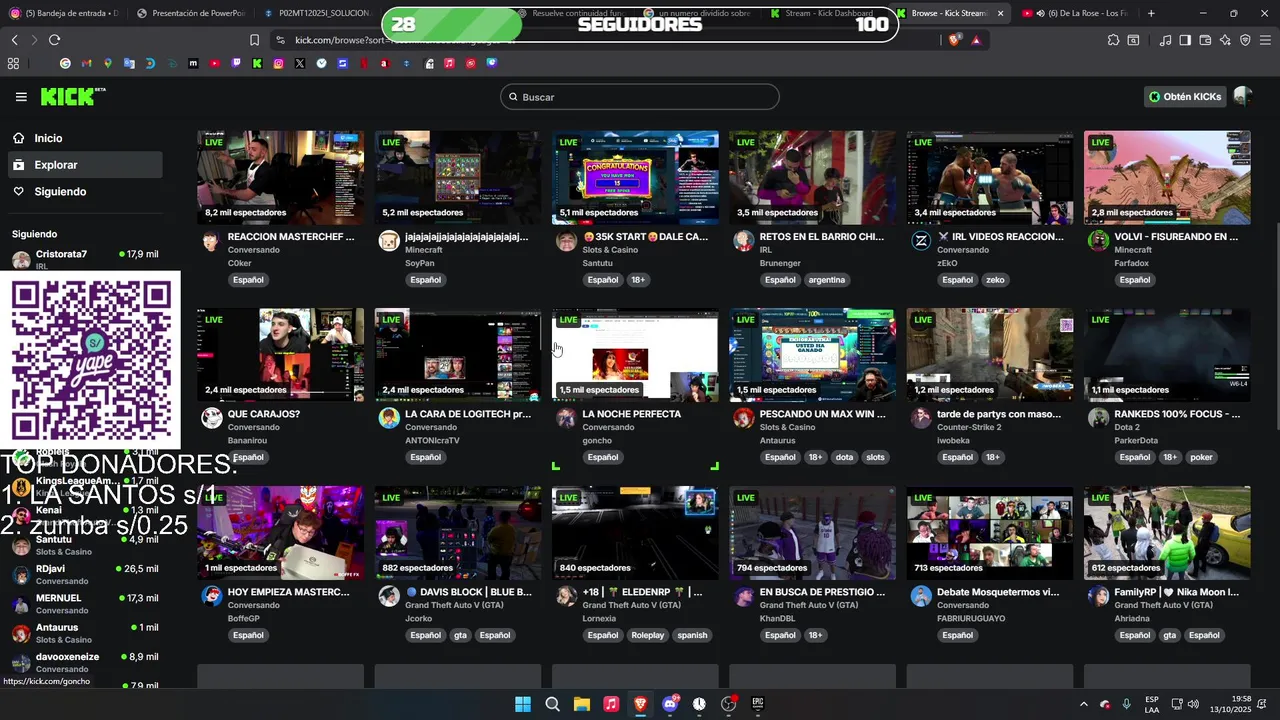Open browser extensions puzzle icon
This screenshot has width=1280, height=720.
(x=1113, y=40)
